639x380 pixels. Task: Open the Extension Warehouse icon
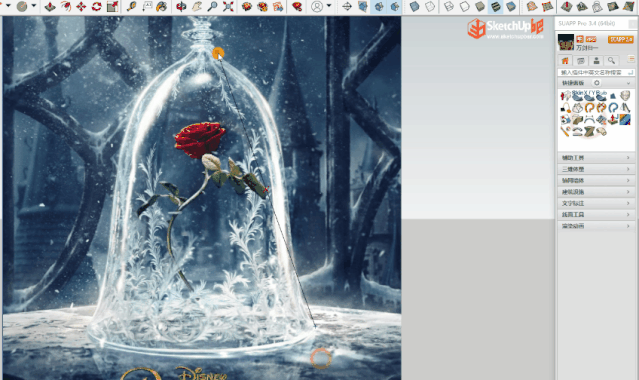262,7
